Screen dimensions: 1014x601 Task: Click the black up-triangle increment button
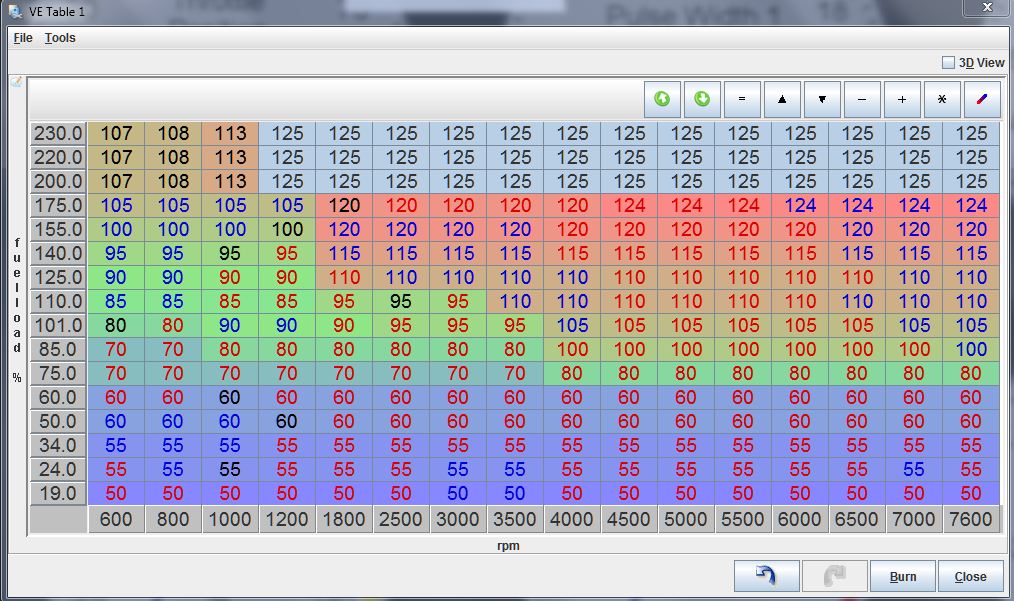tap(782, 100)
